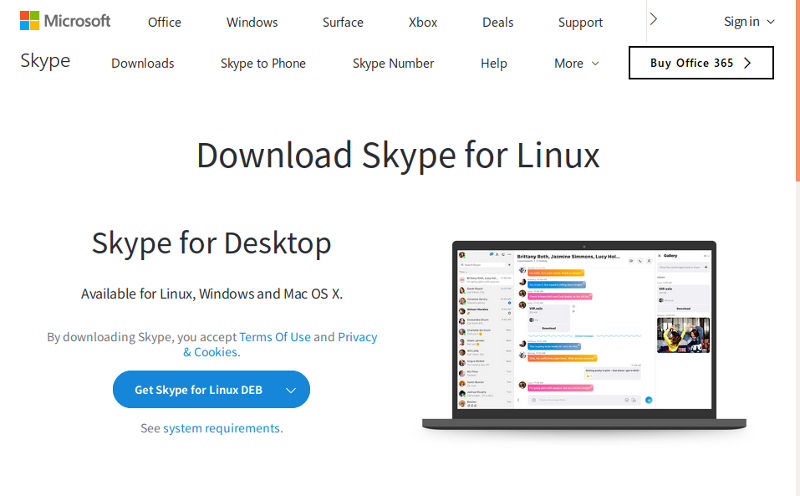Click the Microsoft logo
This screenshot has width=800, height=496.
[65, 21]
